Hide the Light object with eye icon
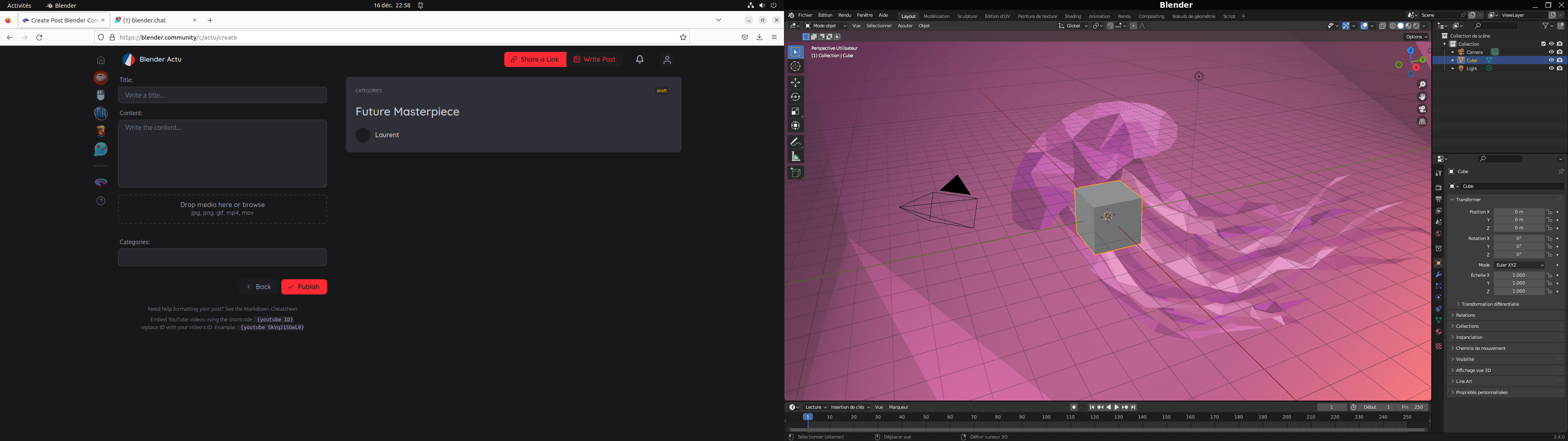Image resolution: width=1568 pixels, height=441 pixels. (x=1551, y=69)
